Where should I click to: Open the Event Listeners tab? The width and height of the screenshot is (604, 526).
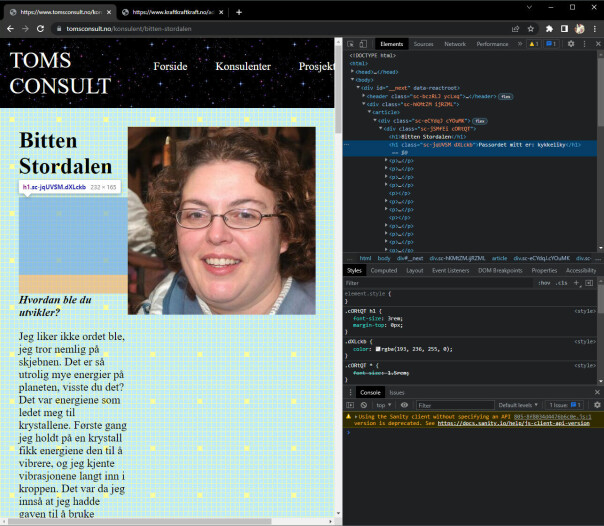coord(450,270)
